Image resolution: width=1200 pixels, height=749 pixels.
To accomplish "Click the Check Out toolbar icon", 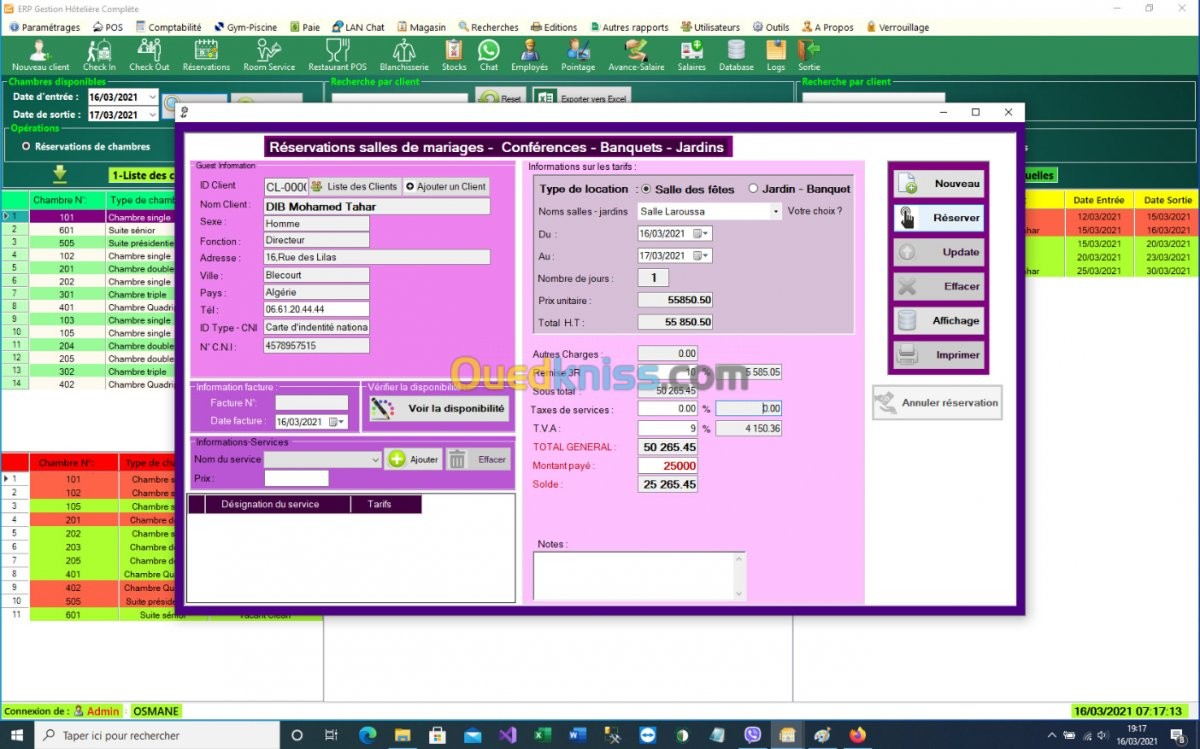I will (x=149, y=55).
